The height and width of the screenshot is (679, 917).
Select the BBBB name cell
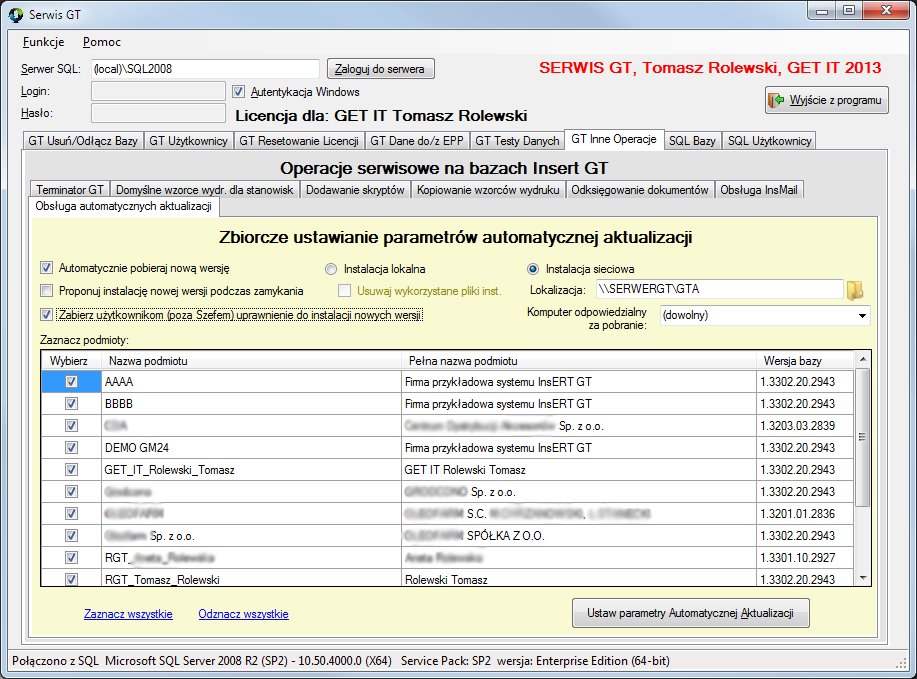[x=251, y=404]
